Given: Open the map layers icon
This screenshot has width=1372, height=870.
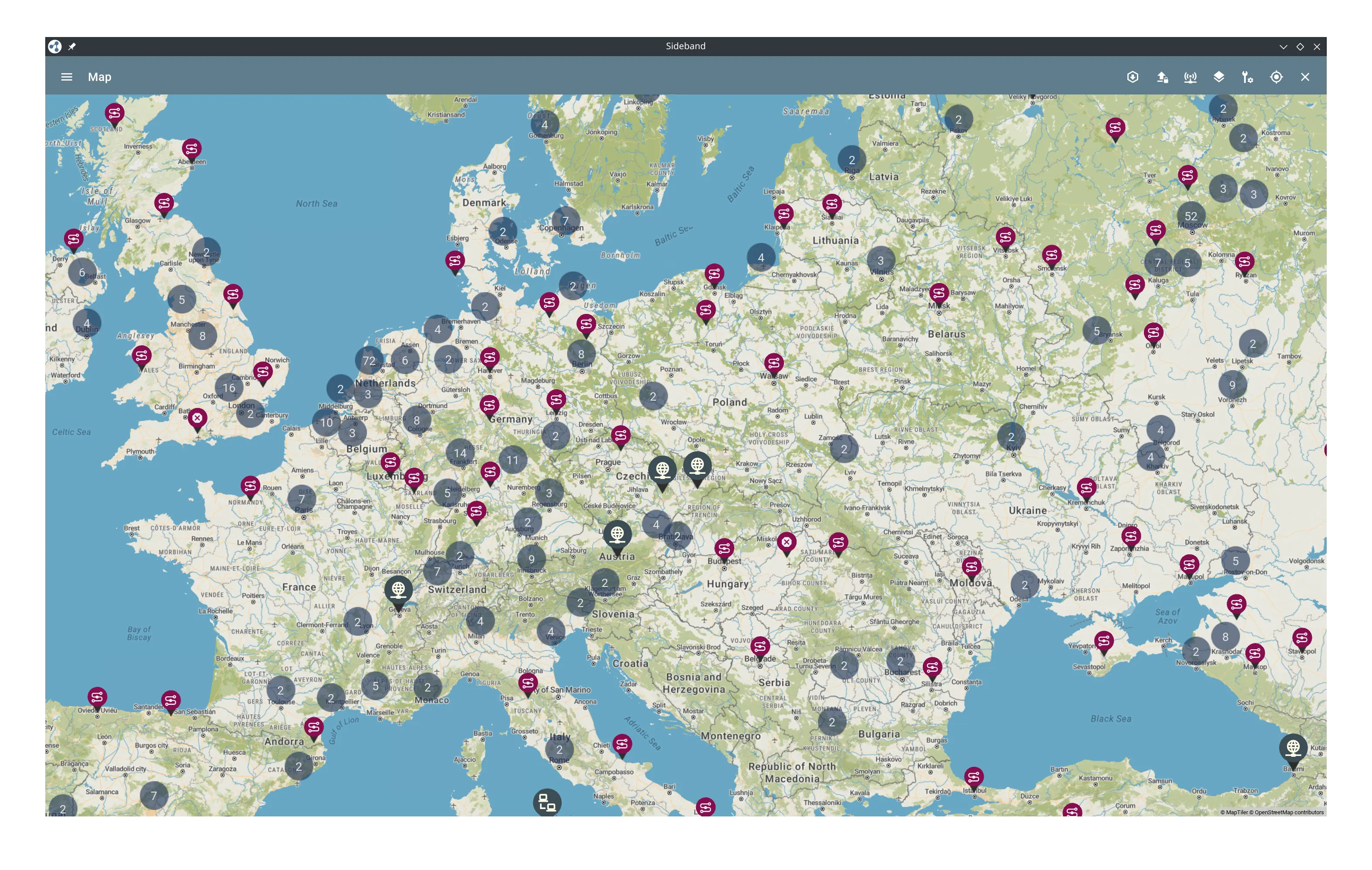Looking at the screenshot, I should [1219, 77].
